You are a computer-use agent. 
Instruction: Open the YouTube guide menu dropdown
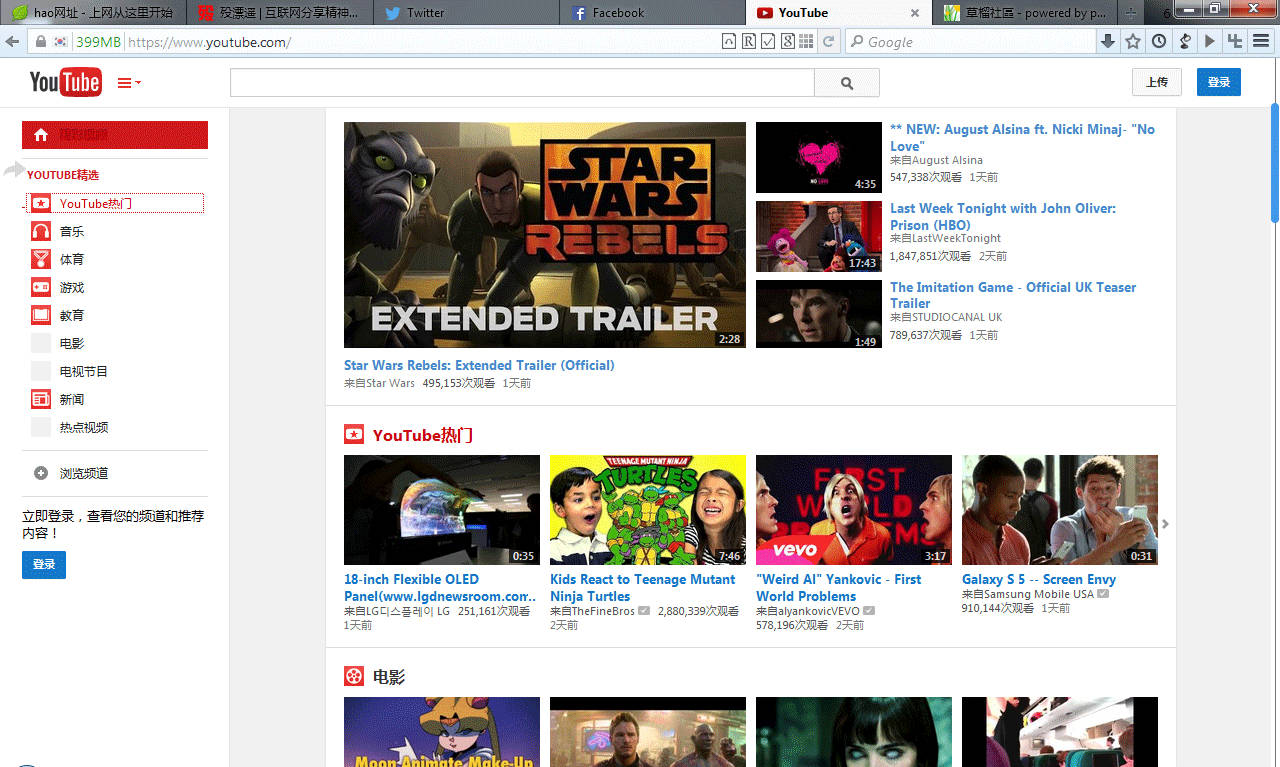130,83
